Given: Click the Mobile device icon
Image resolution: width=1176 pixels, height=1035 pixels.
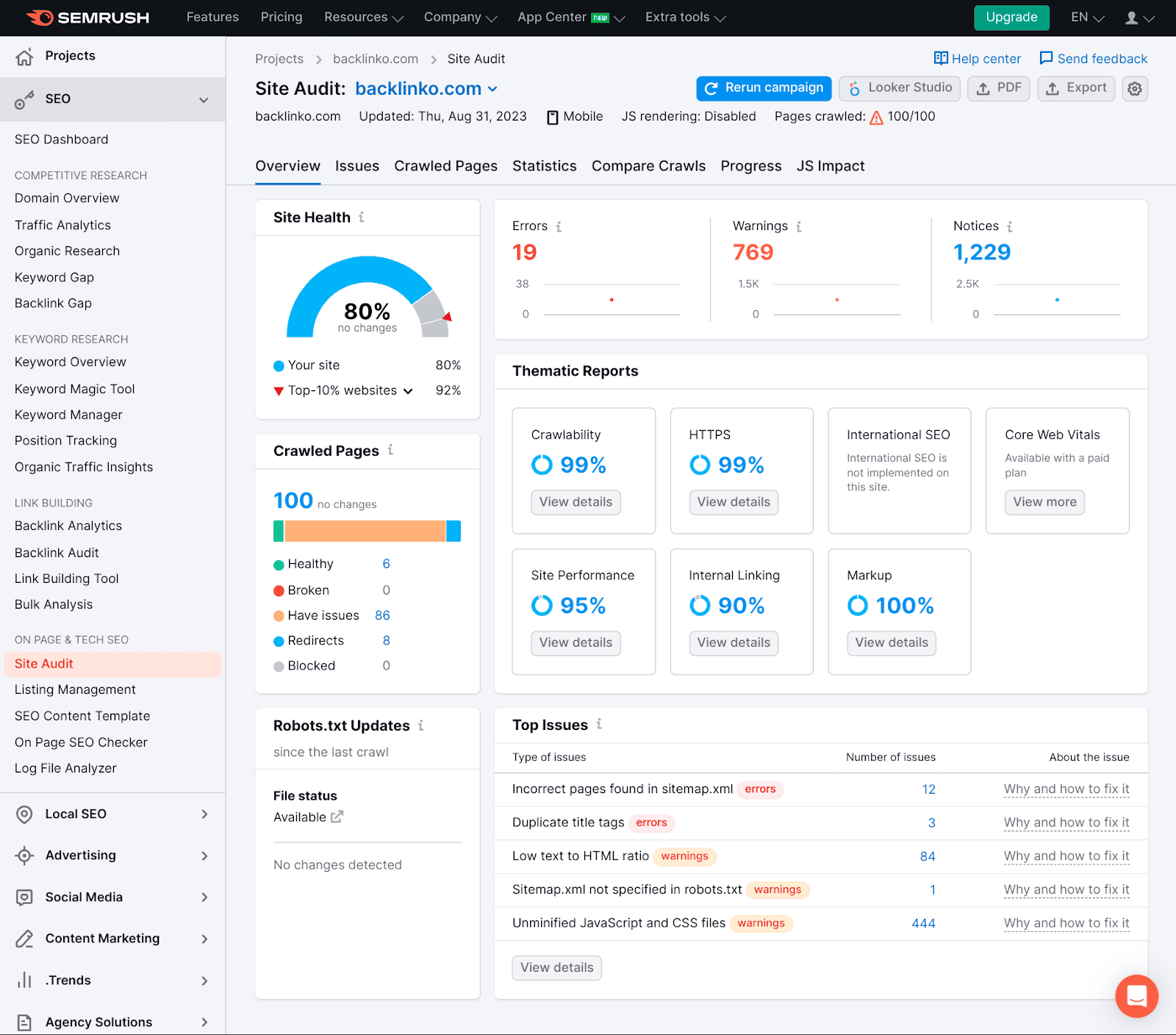Looking at the screenshot, I should (553, 118).
